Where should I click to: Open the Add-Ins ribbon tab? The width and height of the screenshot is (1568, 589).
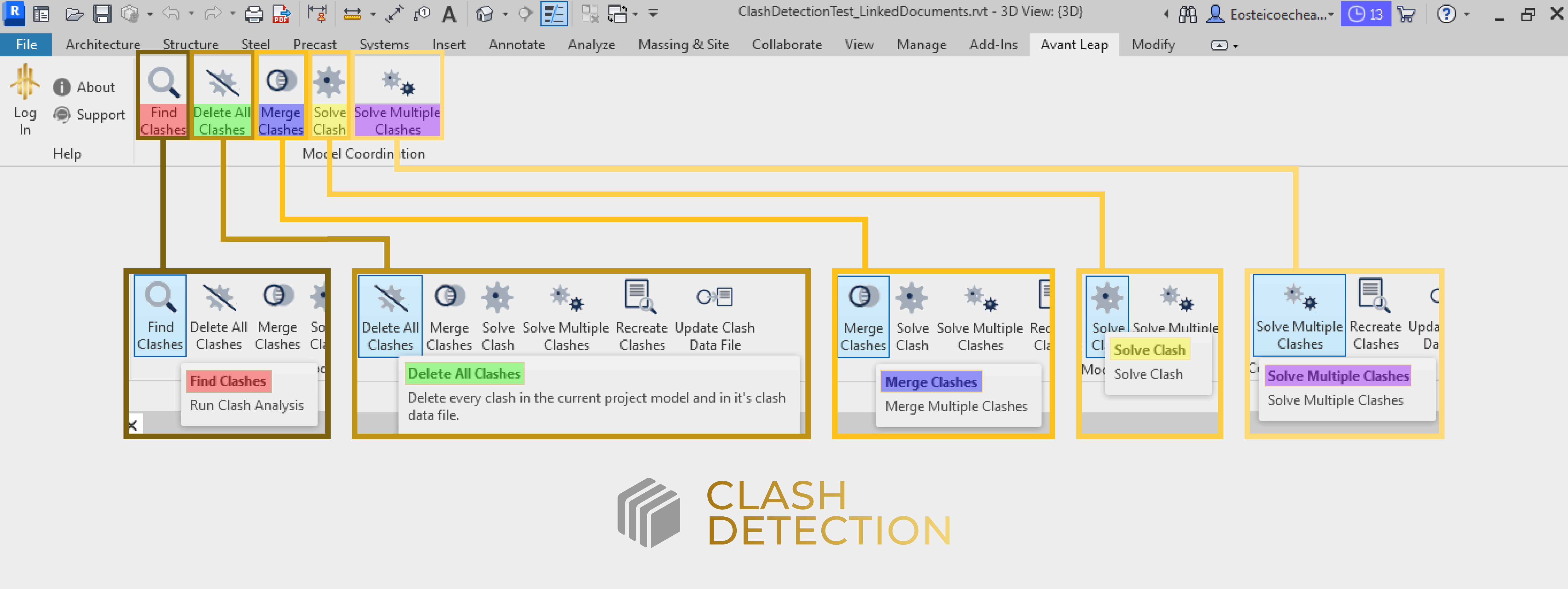point(993,44)
